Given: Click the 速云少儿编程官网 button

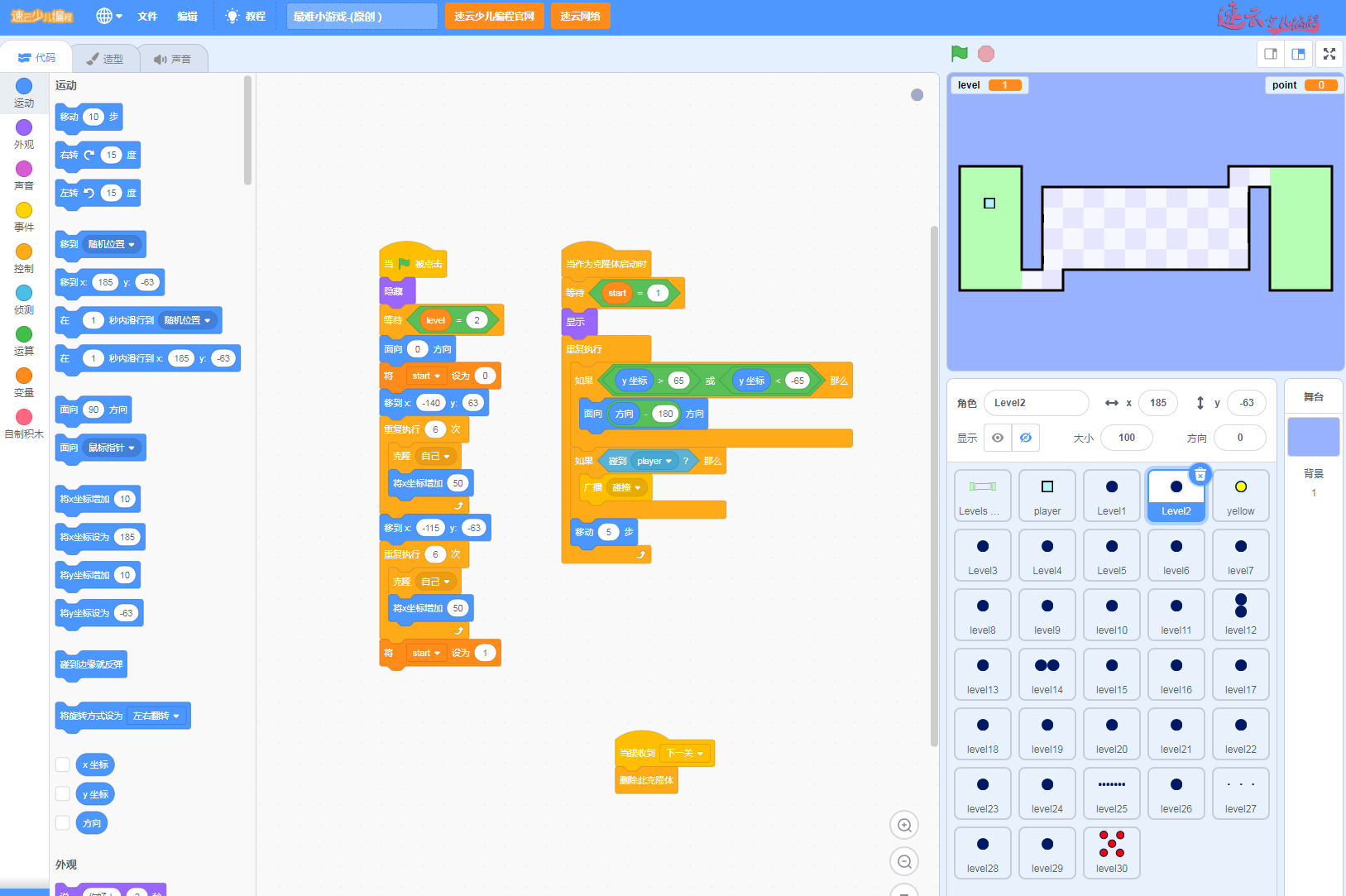Looking at the screenshot, I should pos(494,16).
